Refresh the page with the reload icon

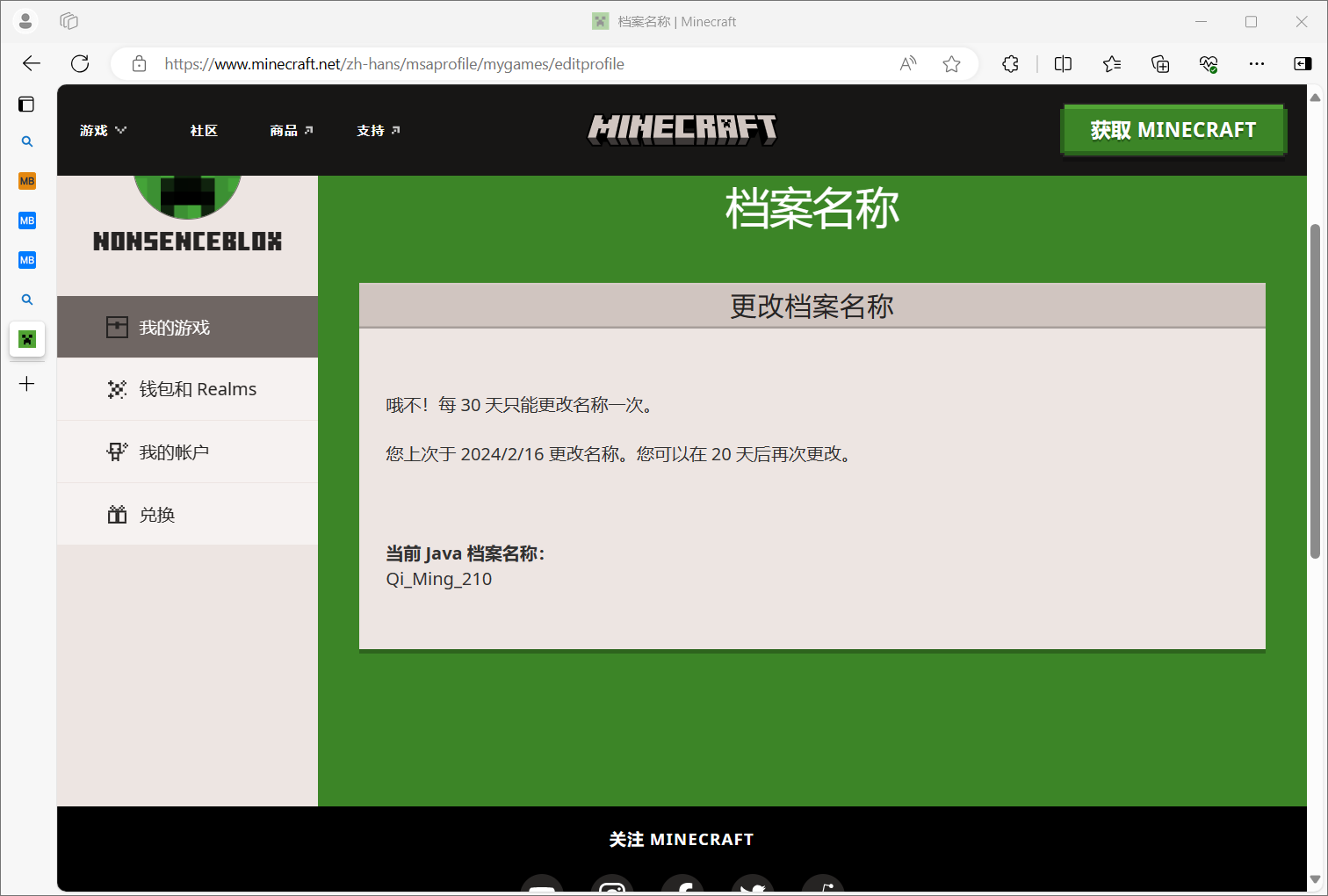pos(80,63)
